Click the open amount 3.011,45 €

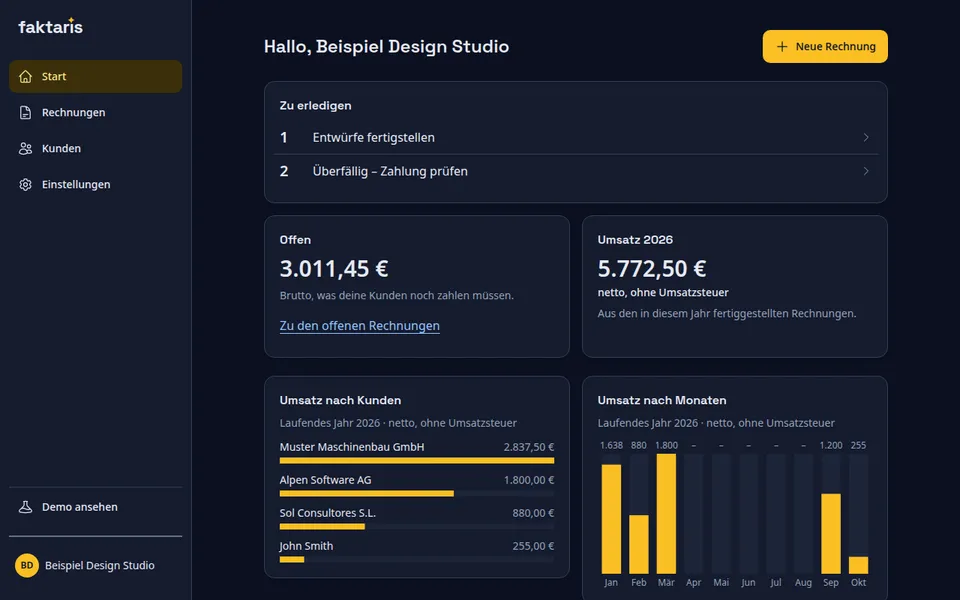tap(334, 269)
